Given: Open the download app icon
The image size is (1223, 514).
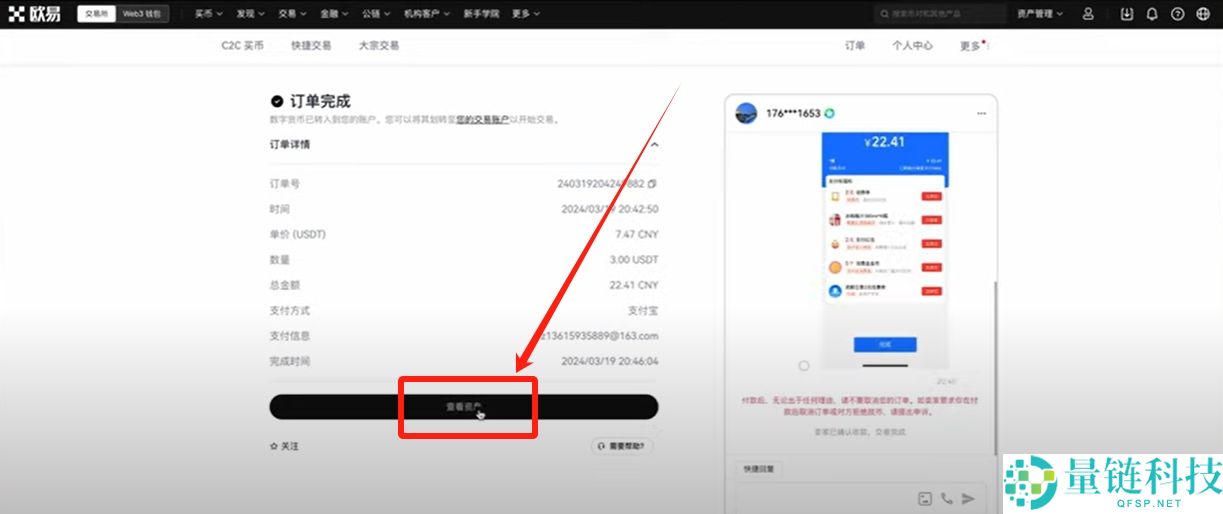Looking at the screenshot, I should pos(1127,14).
